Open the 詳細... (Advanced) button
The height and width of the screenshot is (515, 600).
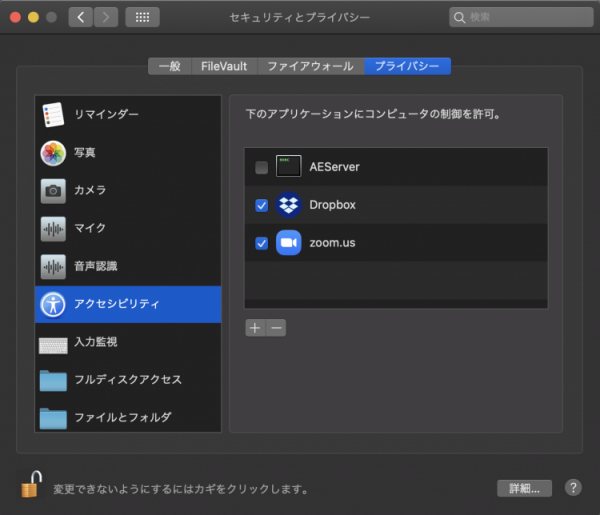(x=524, y=489)
